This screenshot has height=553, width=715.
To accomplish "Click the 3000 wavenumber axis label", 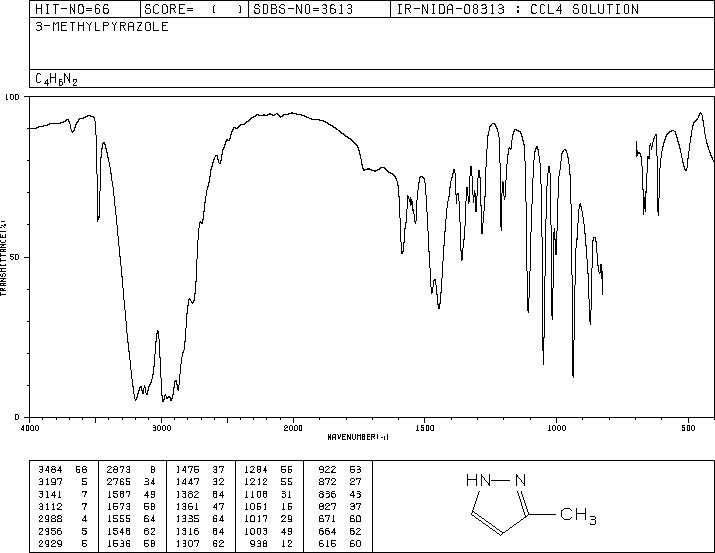I will click(x=161, y=428).
